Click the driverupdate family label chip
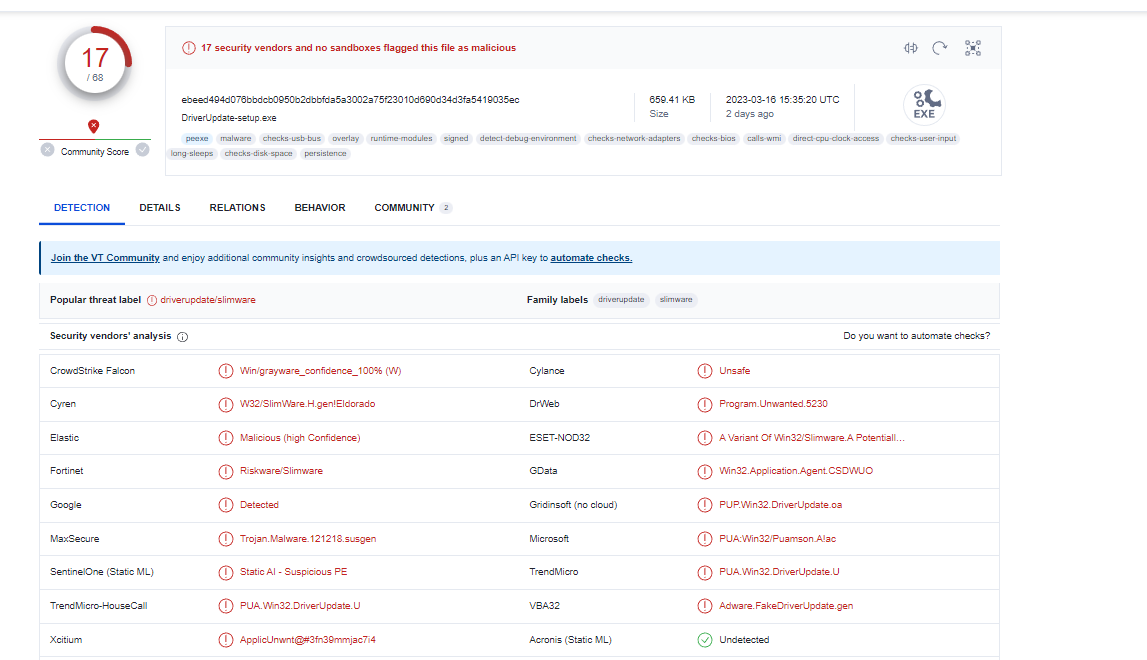The image size is (1147, 660). [x=621, y=300]
